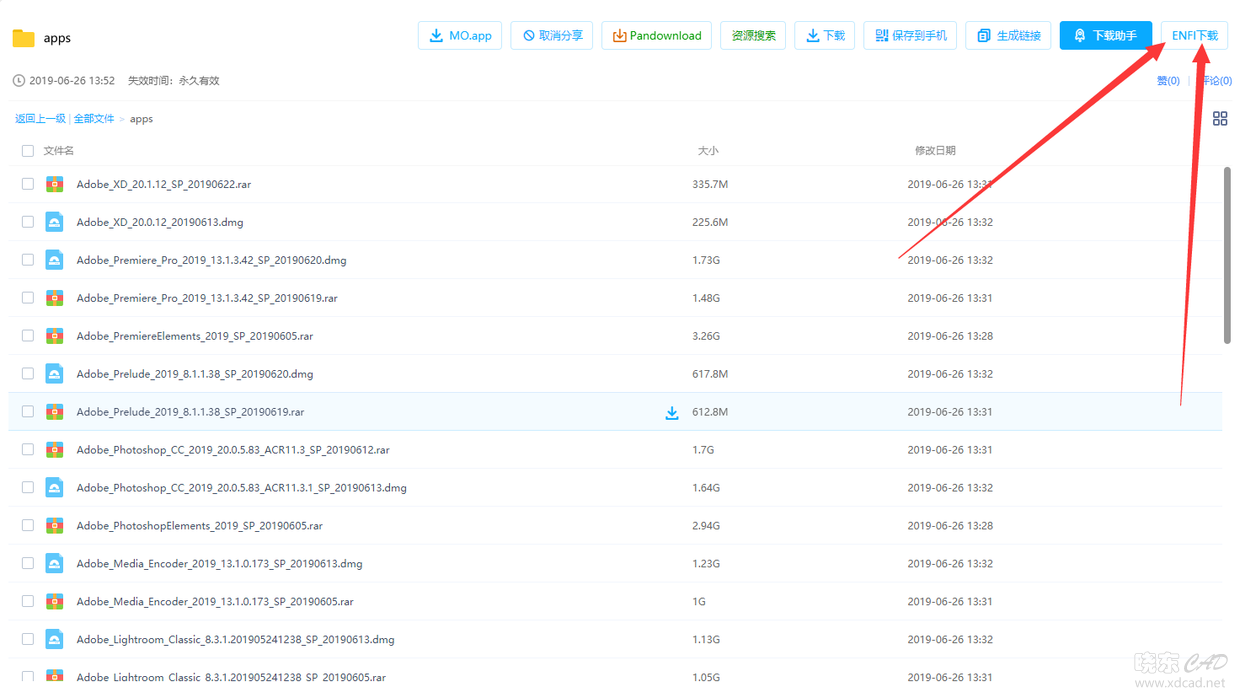Open Adobe_XD_20.0.12_20190613.dmg file name
1240x698 pixels.
click(160, 223)
